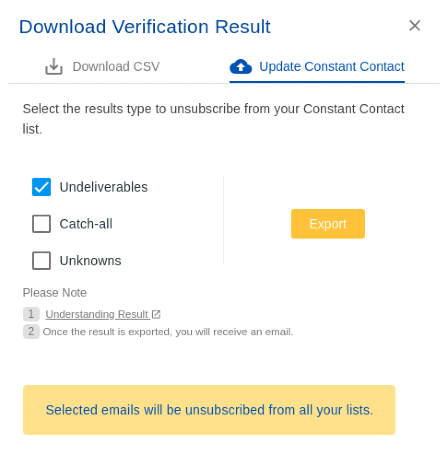This screenshot has width=448, height=467.
Task: Open the Understanding Result link
Action: pyautogui.click(x=97, y=314)
